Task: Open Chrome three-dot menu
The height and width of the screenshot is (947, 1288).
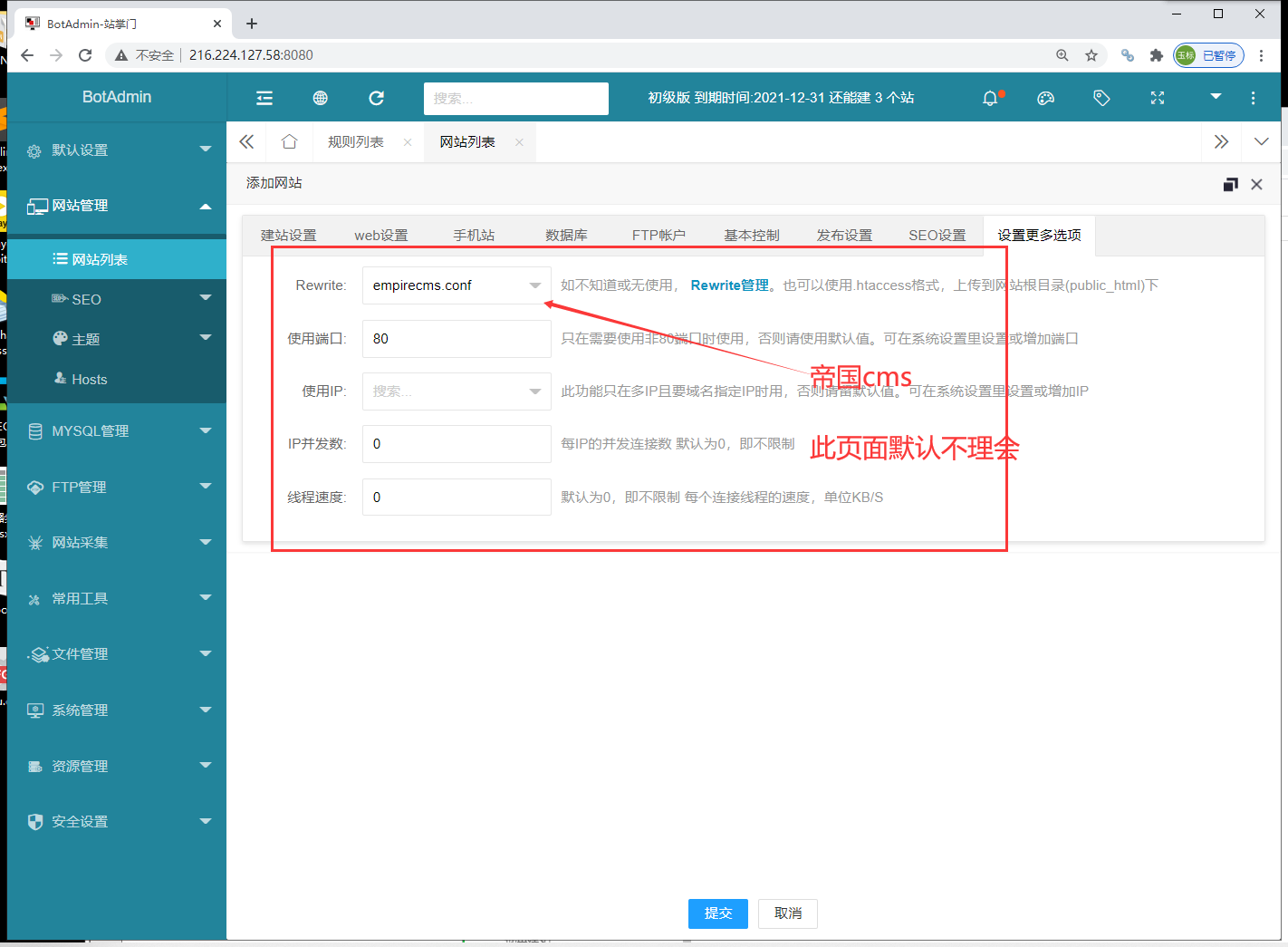Action: point(1261,55)
